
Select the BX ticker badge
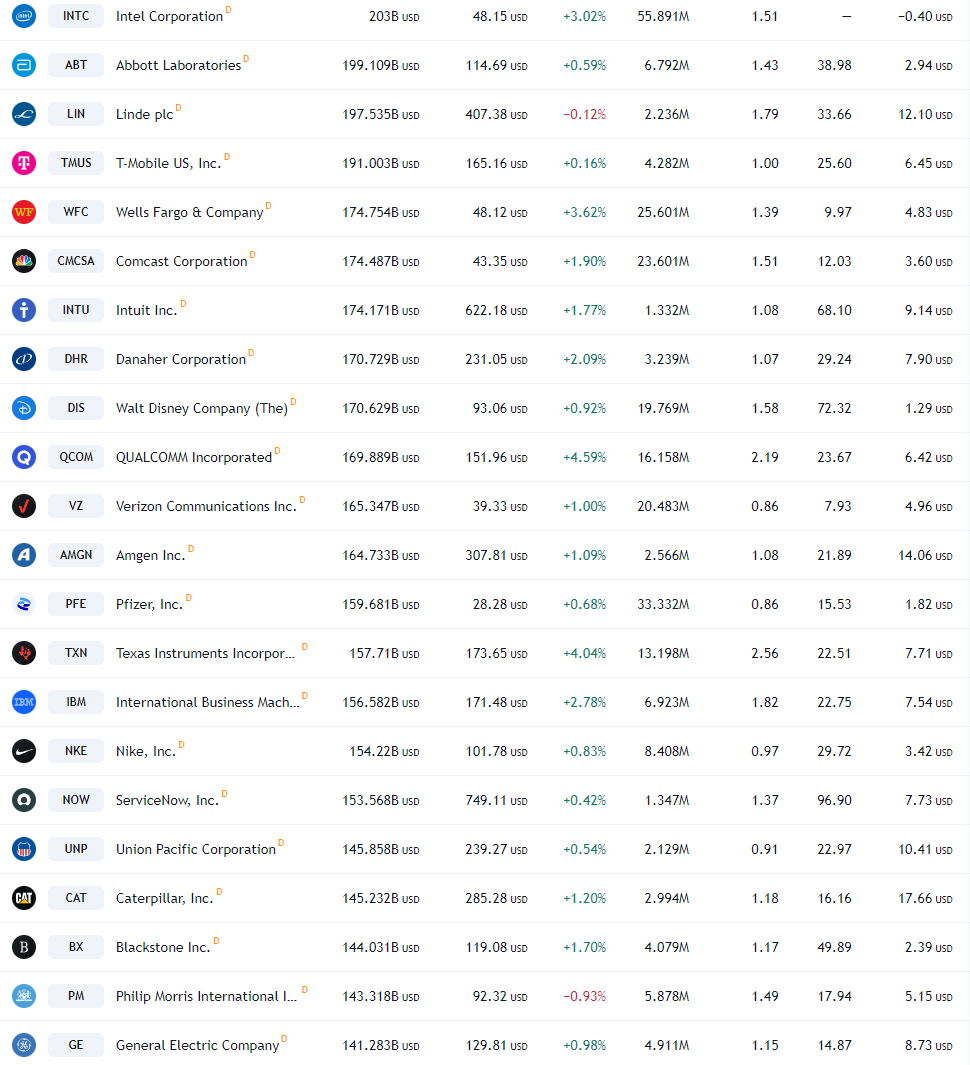point(76,947)
